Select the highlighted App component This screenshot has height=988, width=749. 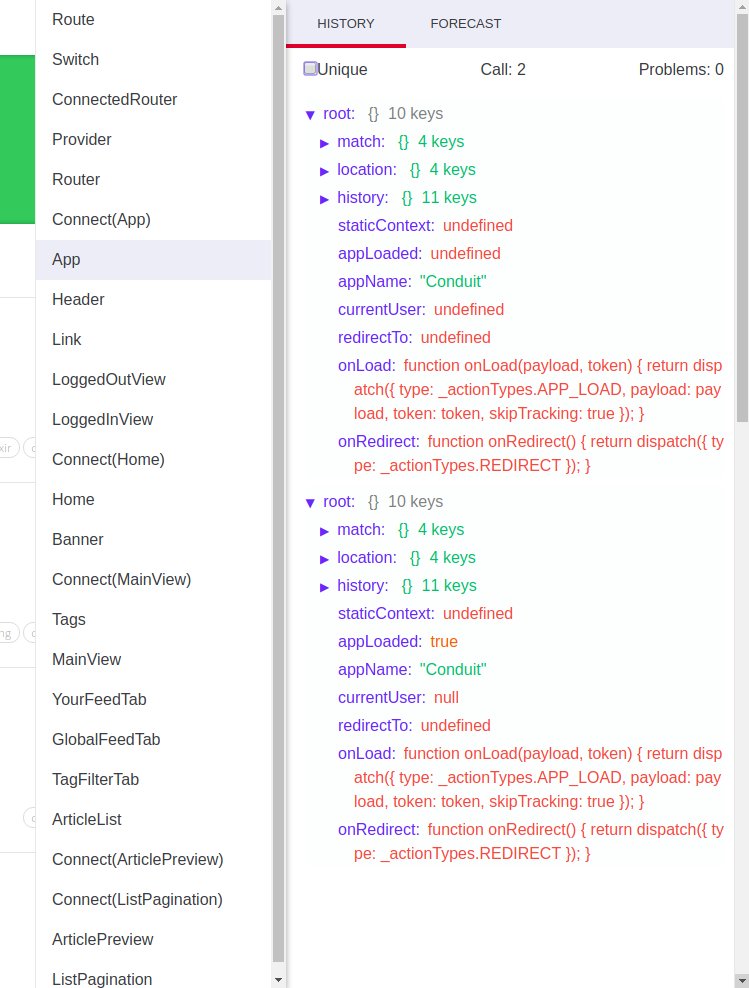154,260
